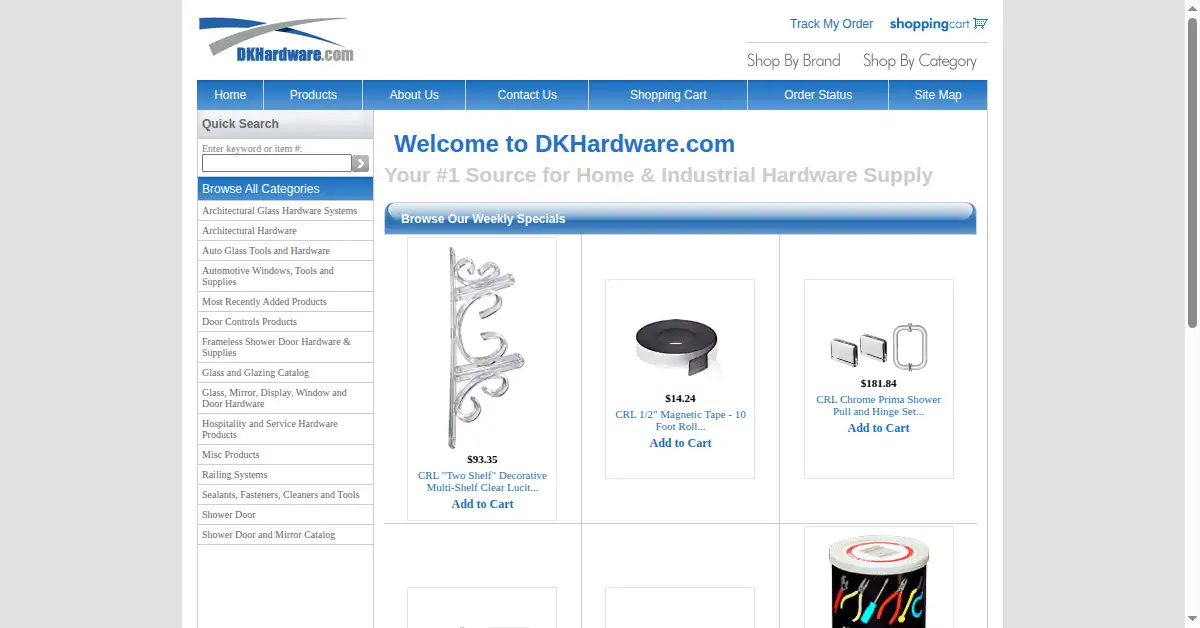Open the shopping cart icon link
1200x628 pixels.
(x=938, y=24)
